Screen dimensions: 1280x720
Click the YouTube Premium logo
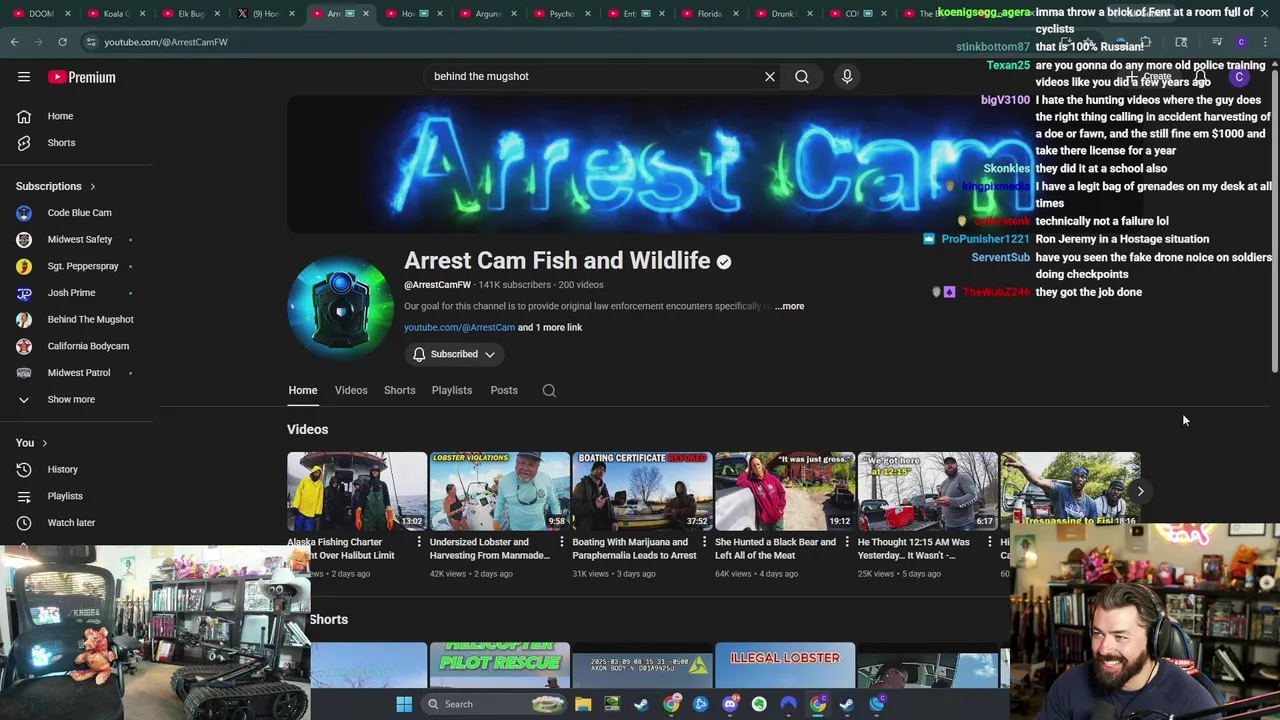pyautogui.click(x=82, y=77)
